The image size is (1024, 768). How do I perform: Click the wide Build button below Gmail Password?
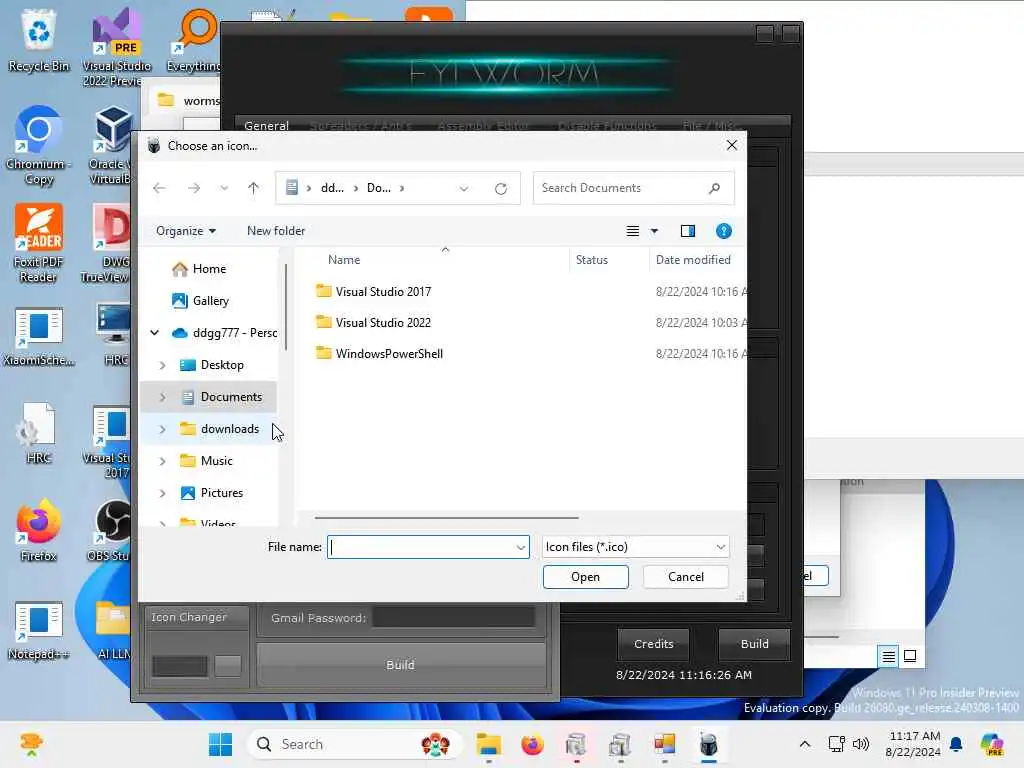click(x=400, y=665)
